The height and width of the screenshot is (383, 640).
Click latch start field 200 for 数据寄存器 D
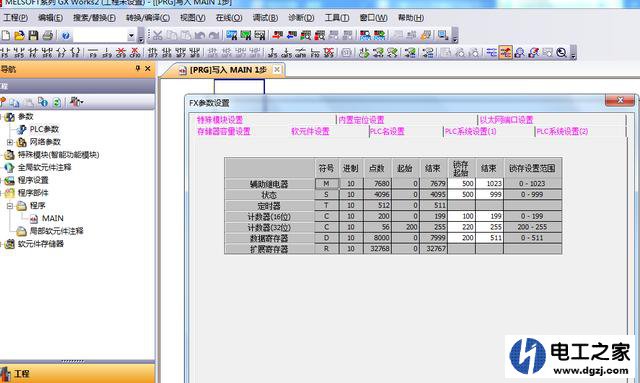pos(461,238)
